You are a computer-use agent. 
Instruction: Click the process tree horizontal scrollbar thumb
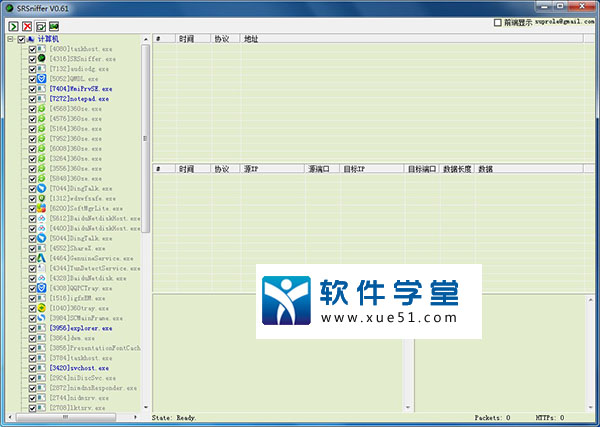(x=65, y=417)
